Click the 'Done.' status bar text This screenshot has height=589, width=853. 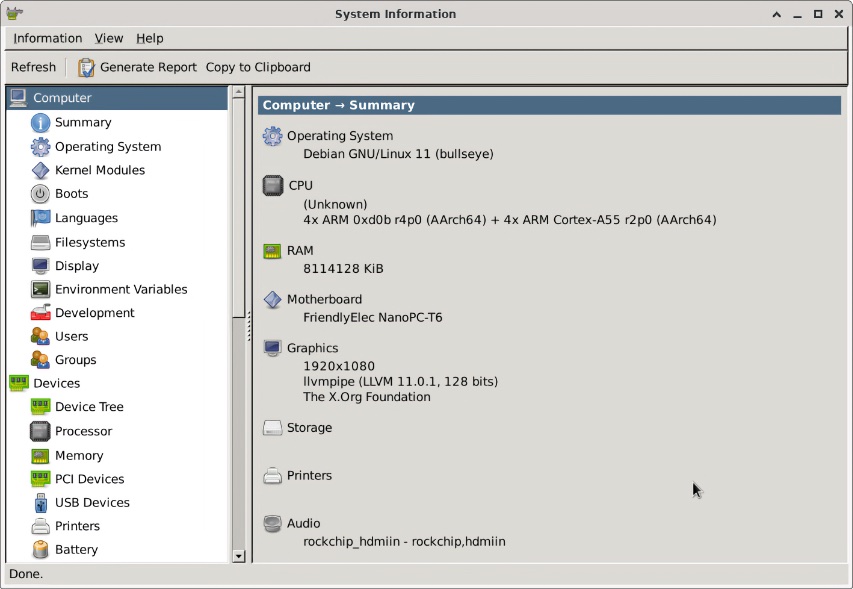26,574
